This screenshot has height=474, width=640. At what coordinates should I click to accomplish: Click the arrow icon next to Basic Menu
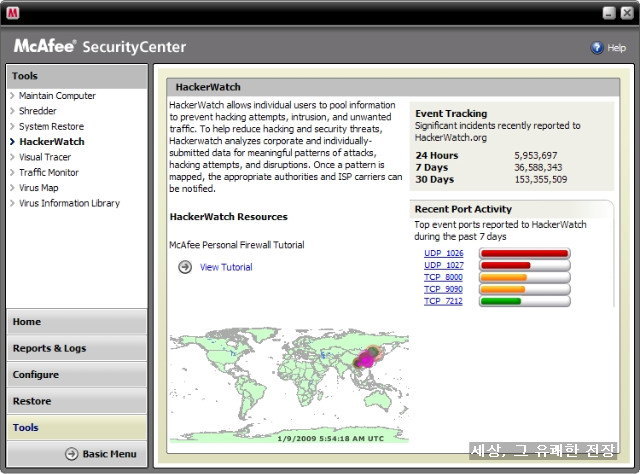coord(71,454)
